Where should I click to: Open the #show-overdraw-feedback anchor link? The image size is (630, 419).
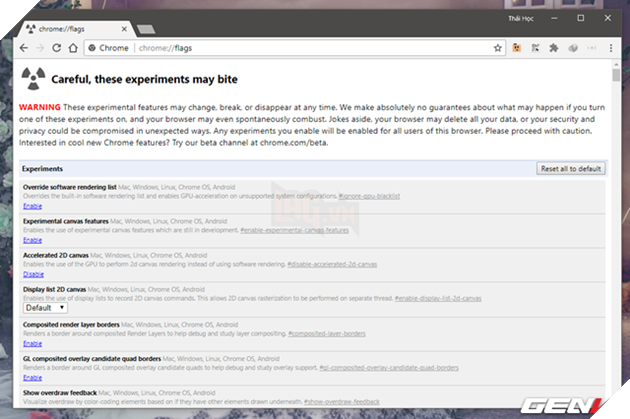pos(342,402)
